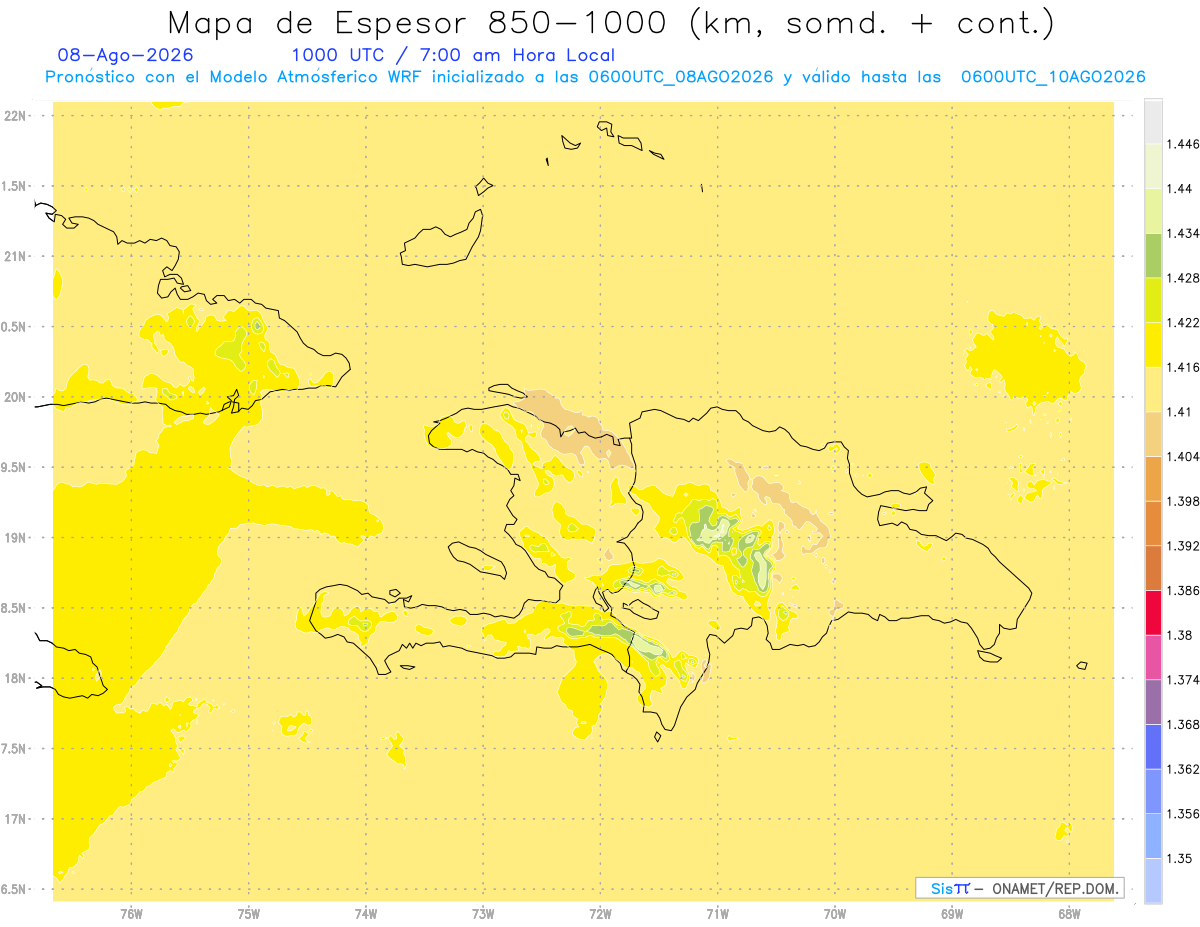Click the '21N' latitude label
This screenshot has width=1200, height=927.
(16, 256)
